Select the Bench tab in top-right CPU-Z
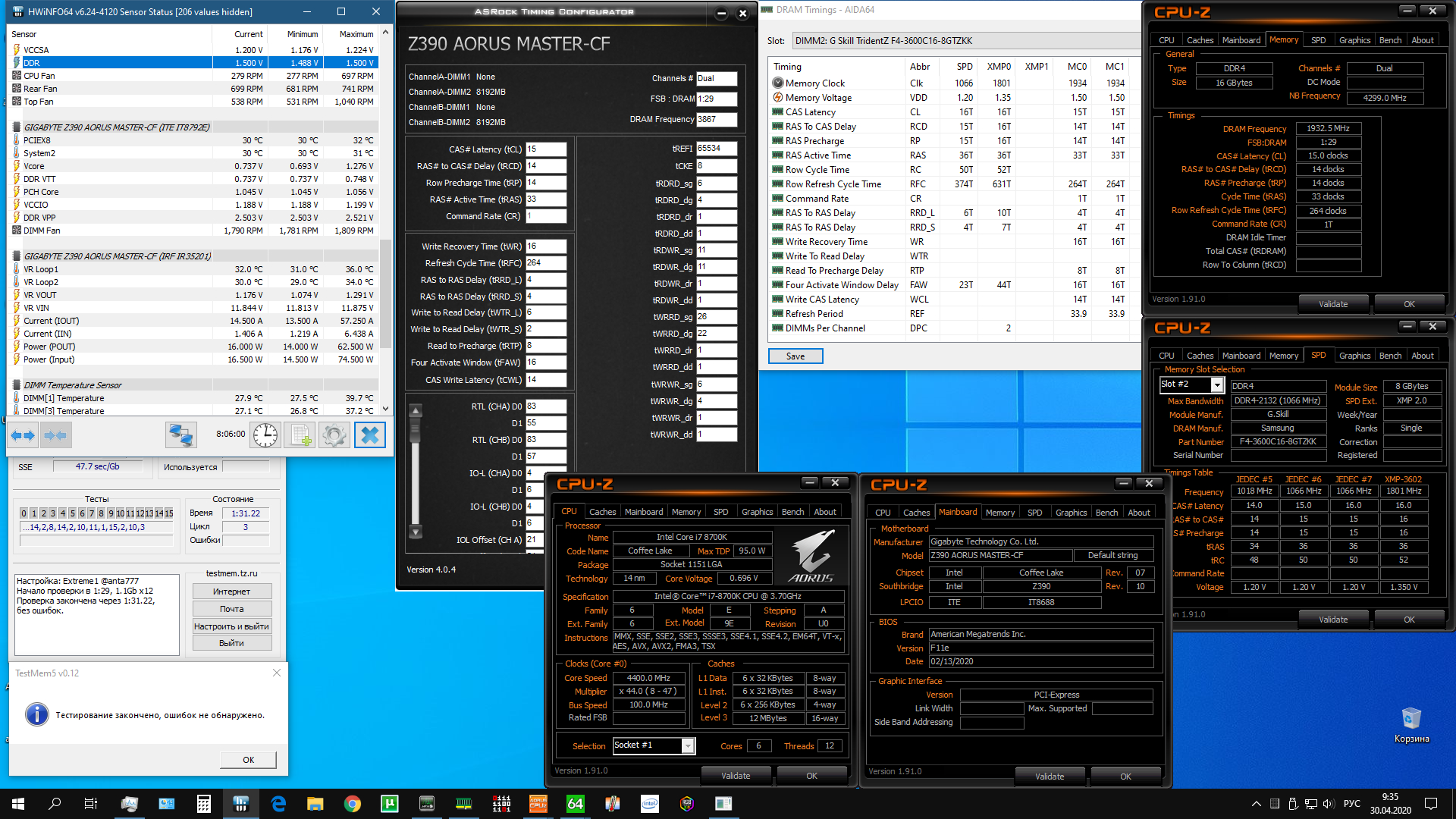Image resolution: width=1456 pixels, height=819 pixels. coord(1390,40)
